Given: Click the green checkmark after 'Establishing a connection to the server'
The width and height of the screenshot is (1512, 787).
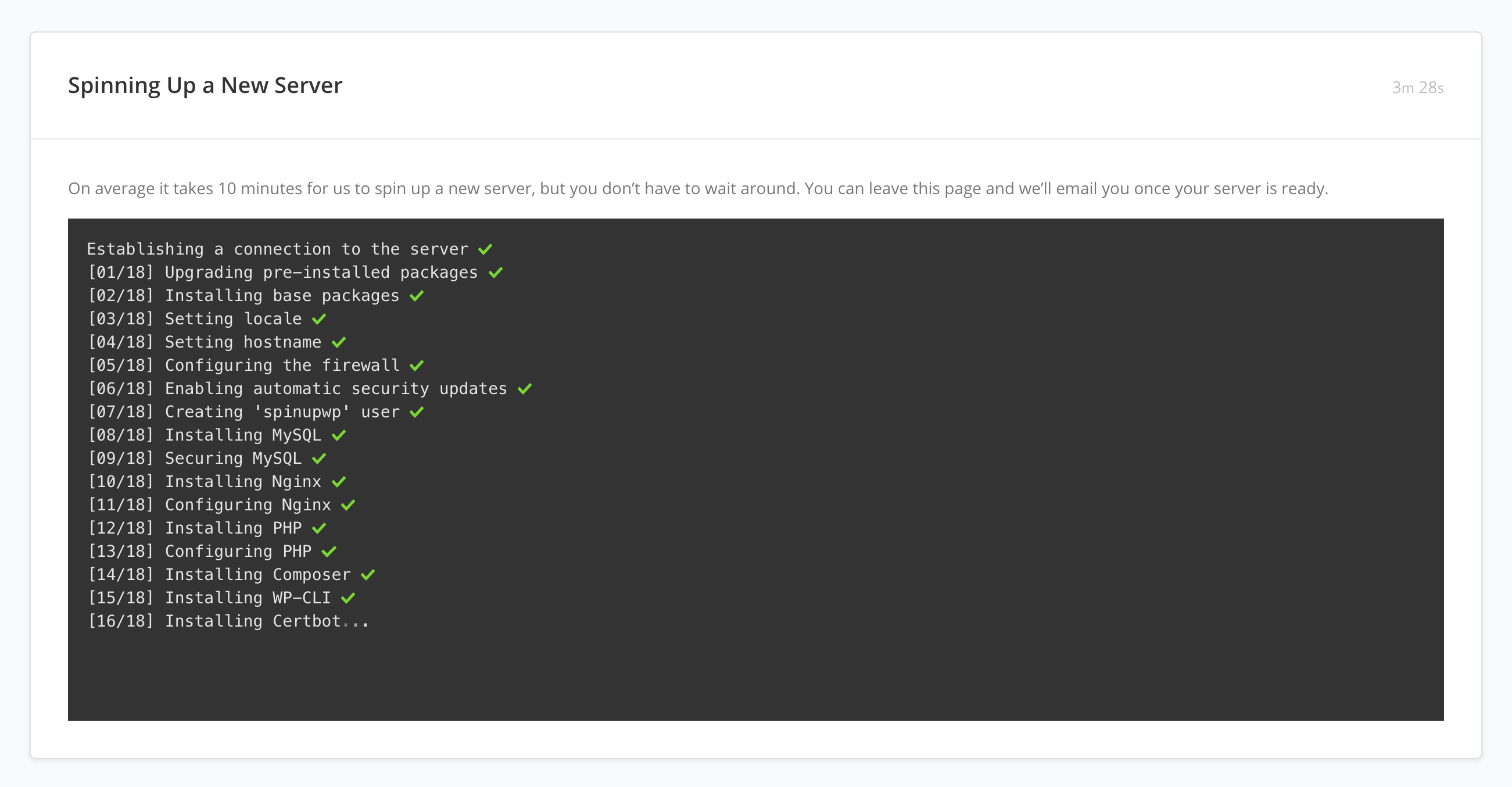Looking at the screenshot, I should [x=485, y=249].
